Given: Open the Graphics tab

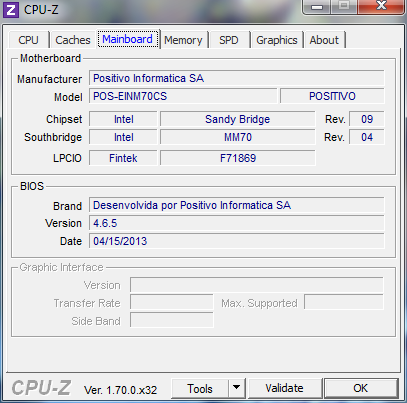Looking at the screenshot, I should [277, 40].
